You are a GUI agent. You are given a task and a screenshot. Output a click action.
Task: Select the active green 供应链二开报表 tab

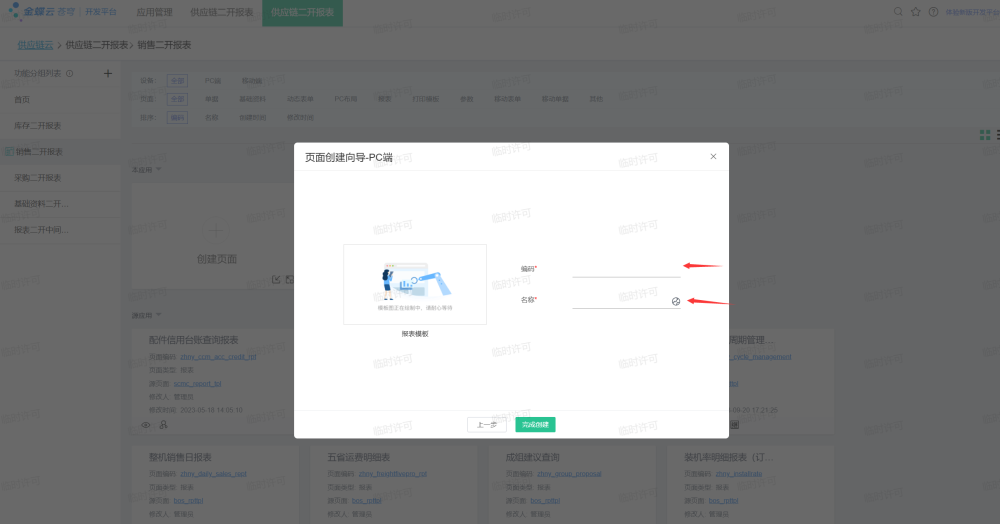coord(302,13)
